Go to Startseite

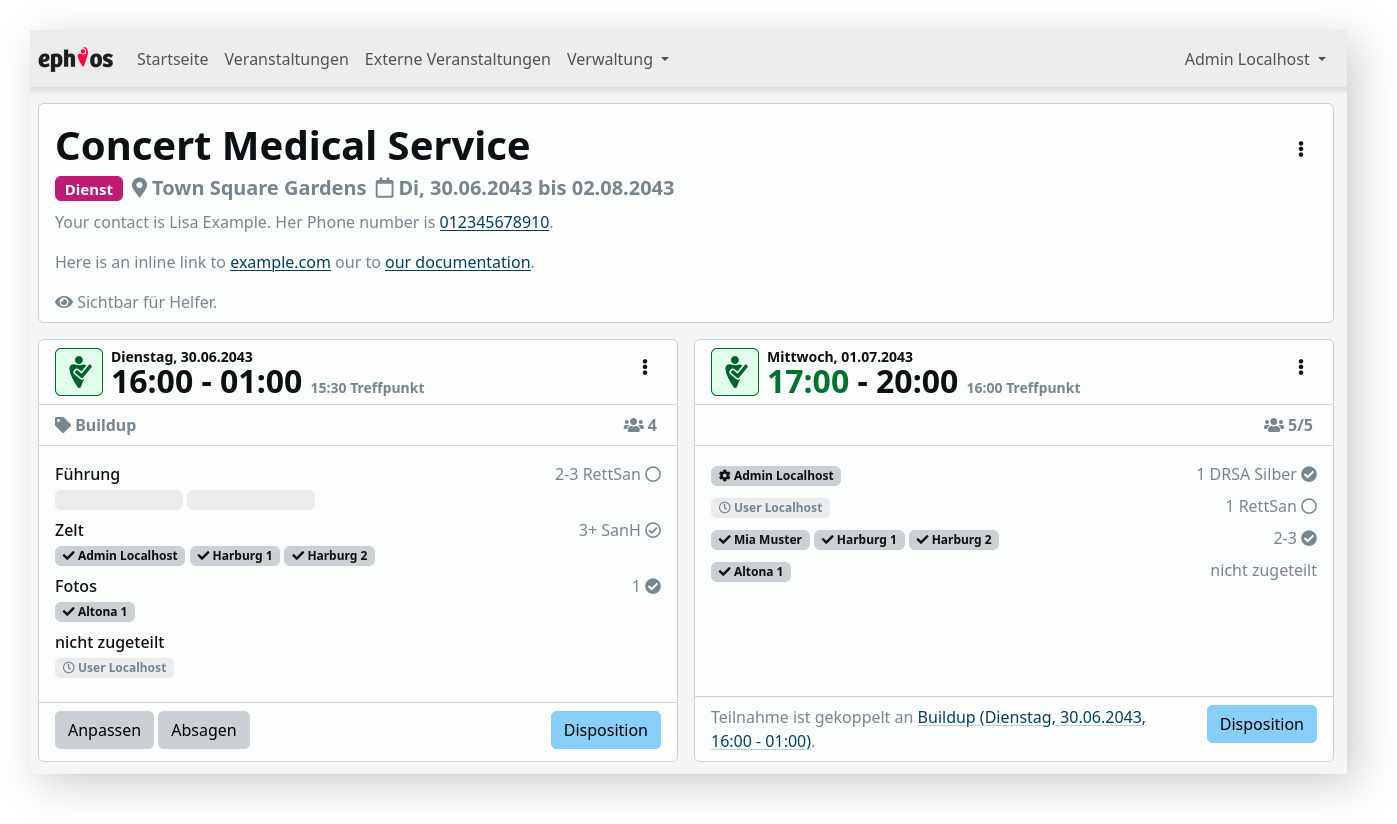(x=173, y=59)
